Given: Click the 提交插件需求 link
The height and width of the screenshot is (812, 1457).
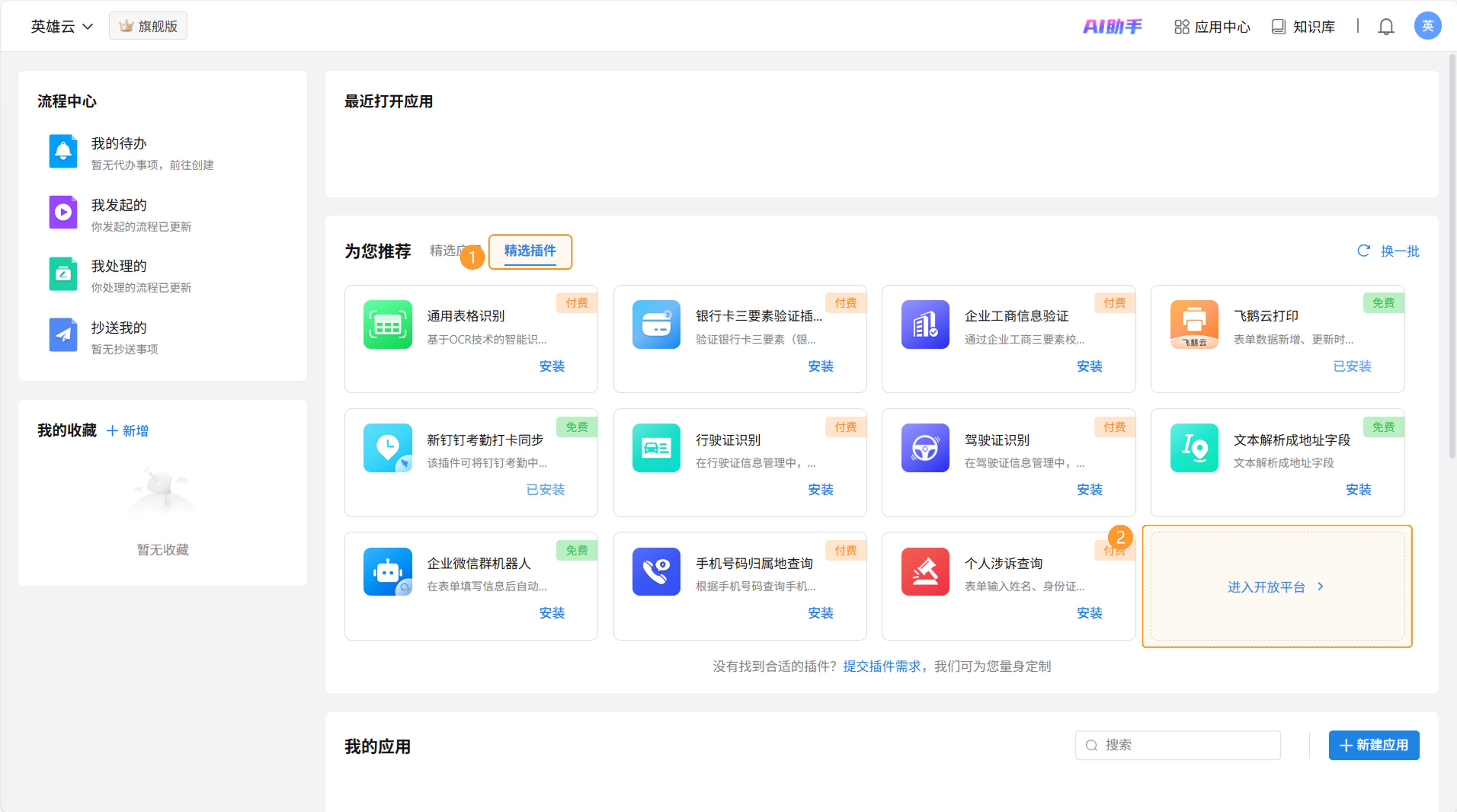Looking at the screenshot, I should (881, 666).
